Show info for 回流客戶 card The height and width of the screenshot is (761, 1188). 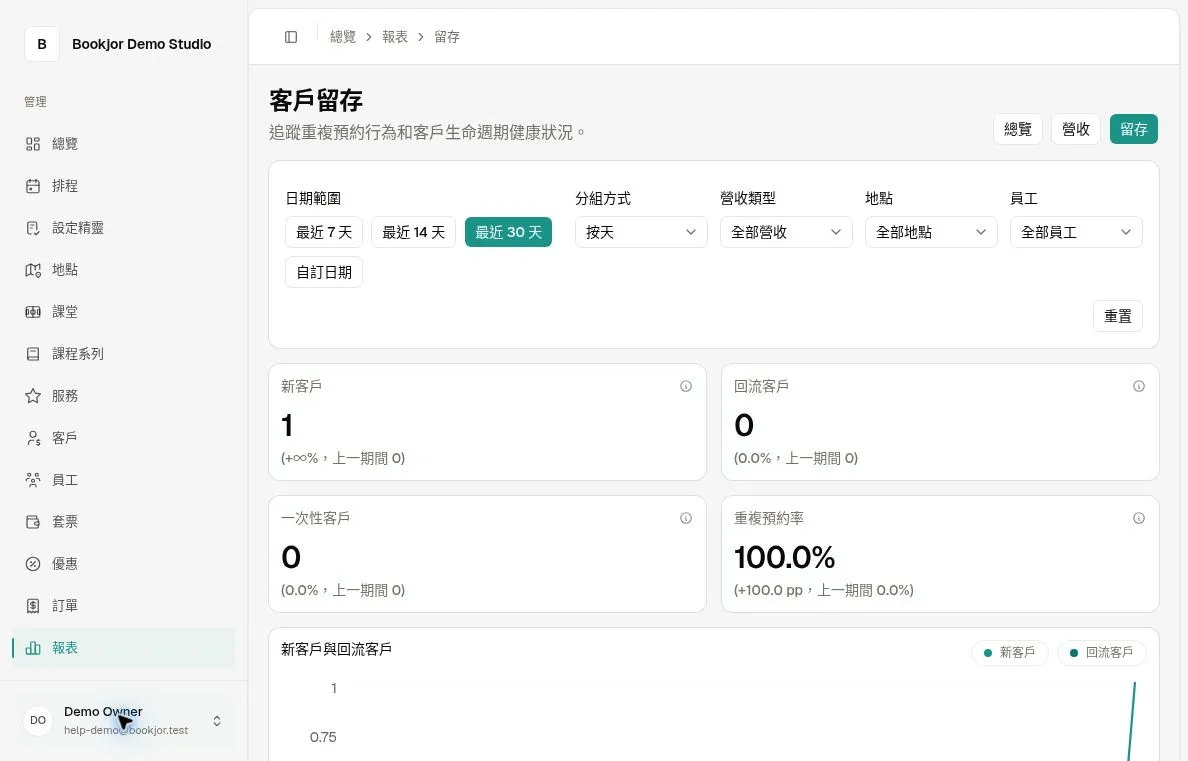1139,387
